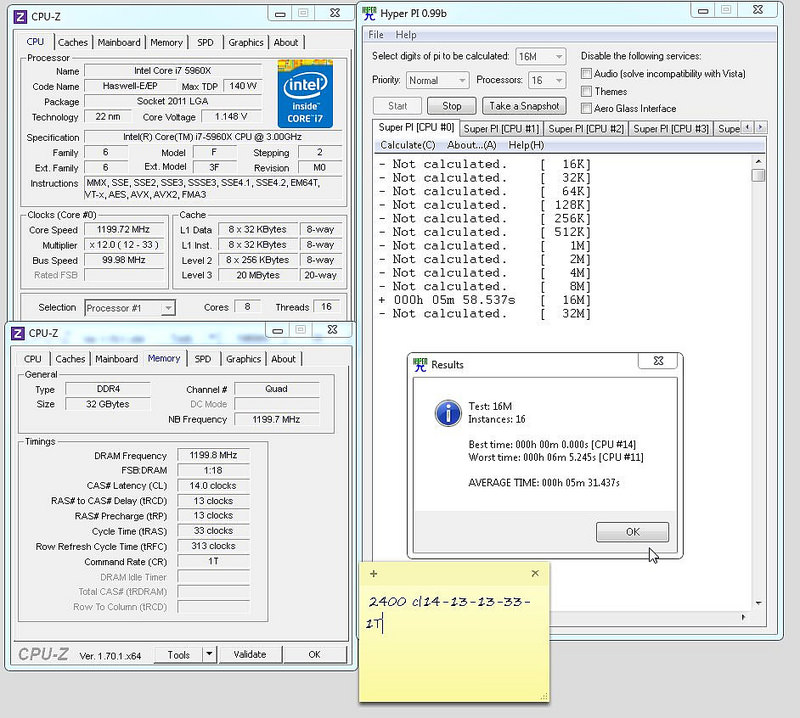The height and width of the screenshot is (718, 800).
Task: Click the scroll up arrow in Hyper PI output
Action: (759, 161)
